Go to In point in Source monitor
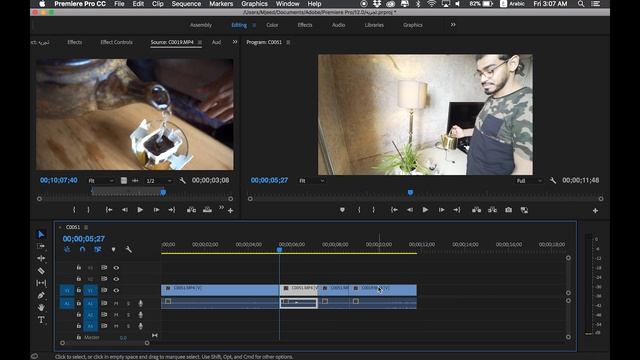Image resolution: width=640 pixels, height=360 pixels. click(x=109, y=210)
